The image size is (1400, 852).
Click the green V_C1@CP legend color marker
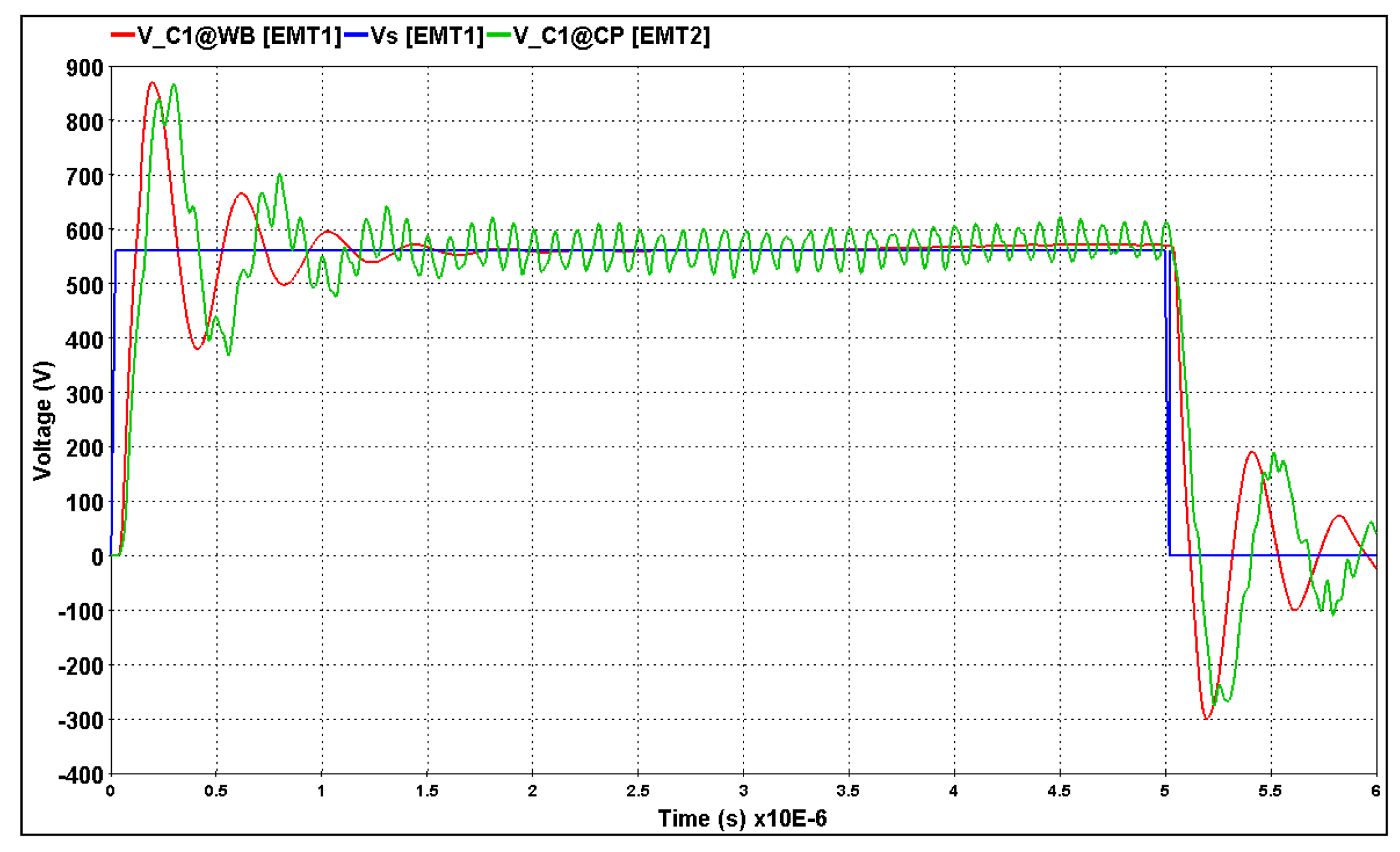point(500,35)
